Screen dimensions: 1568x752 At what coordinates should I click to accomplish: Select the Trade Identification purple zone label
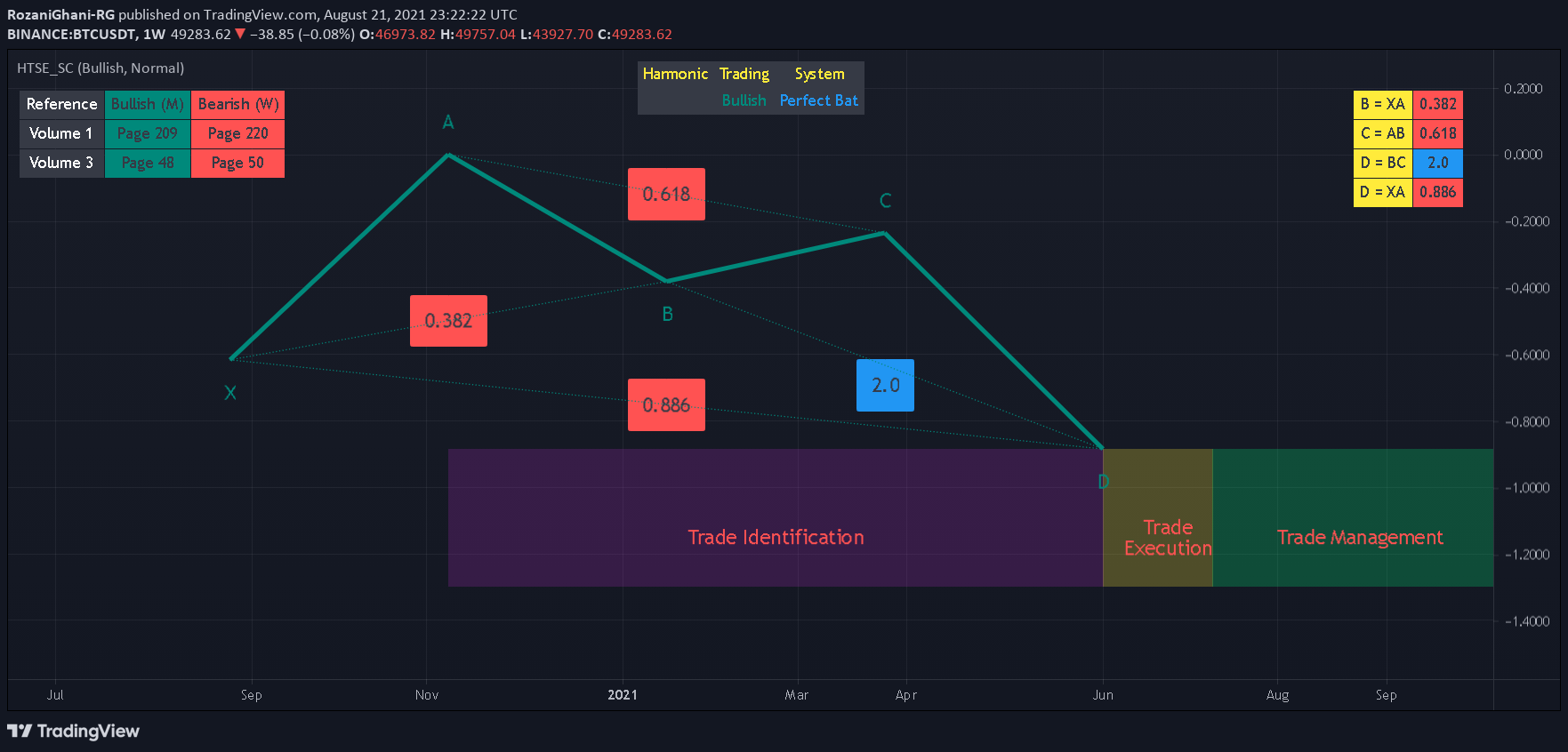coord(776,537)
